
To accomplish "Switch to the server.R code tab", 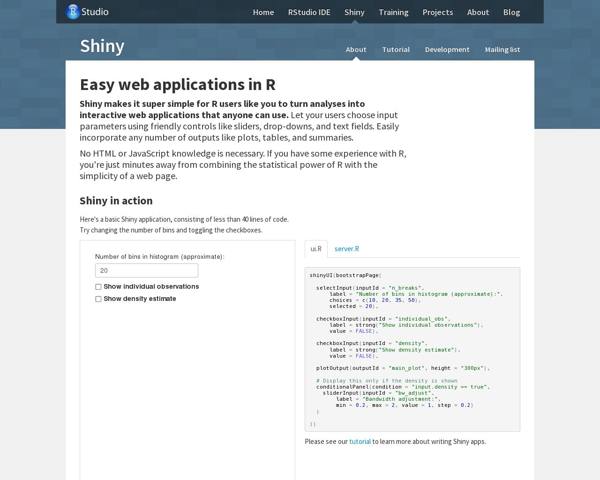I will [x=347, y=248].
